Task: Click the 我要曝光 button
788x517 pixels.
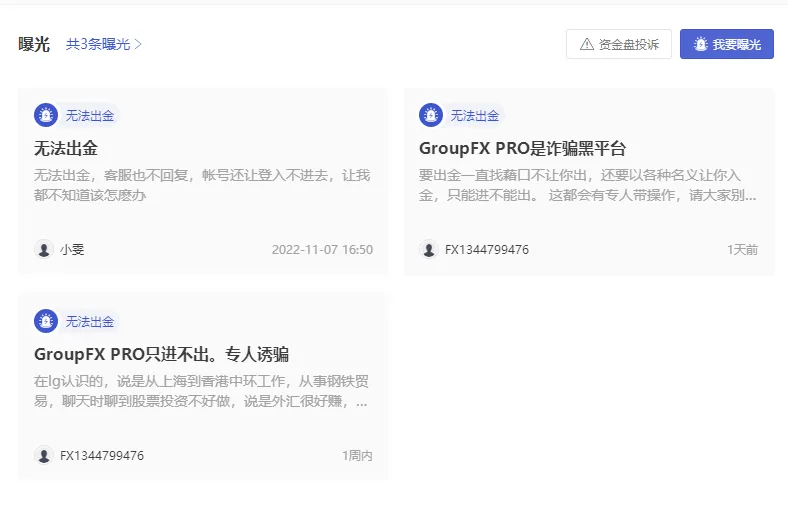Action: (727, 44)
